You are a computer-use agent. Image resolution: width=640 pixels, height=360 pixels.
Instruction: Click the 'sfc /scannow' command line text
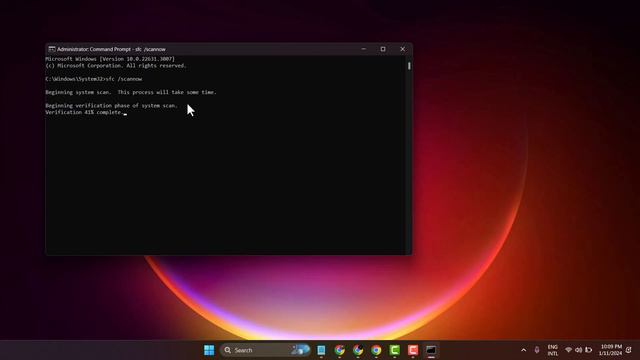click(x=124, y=79)
